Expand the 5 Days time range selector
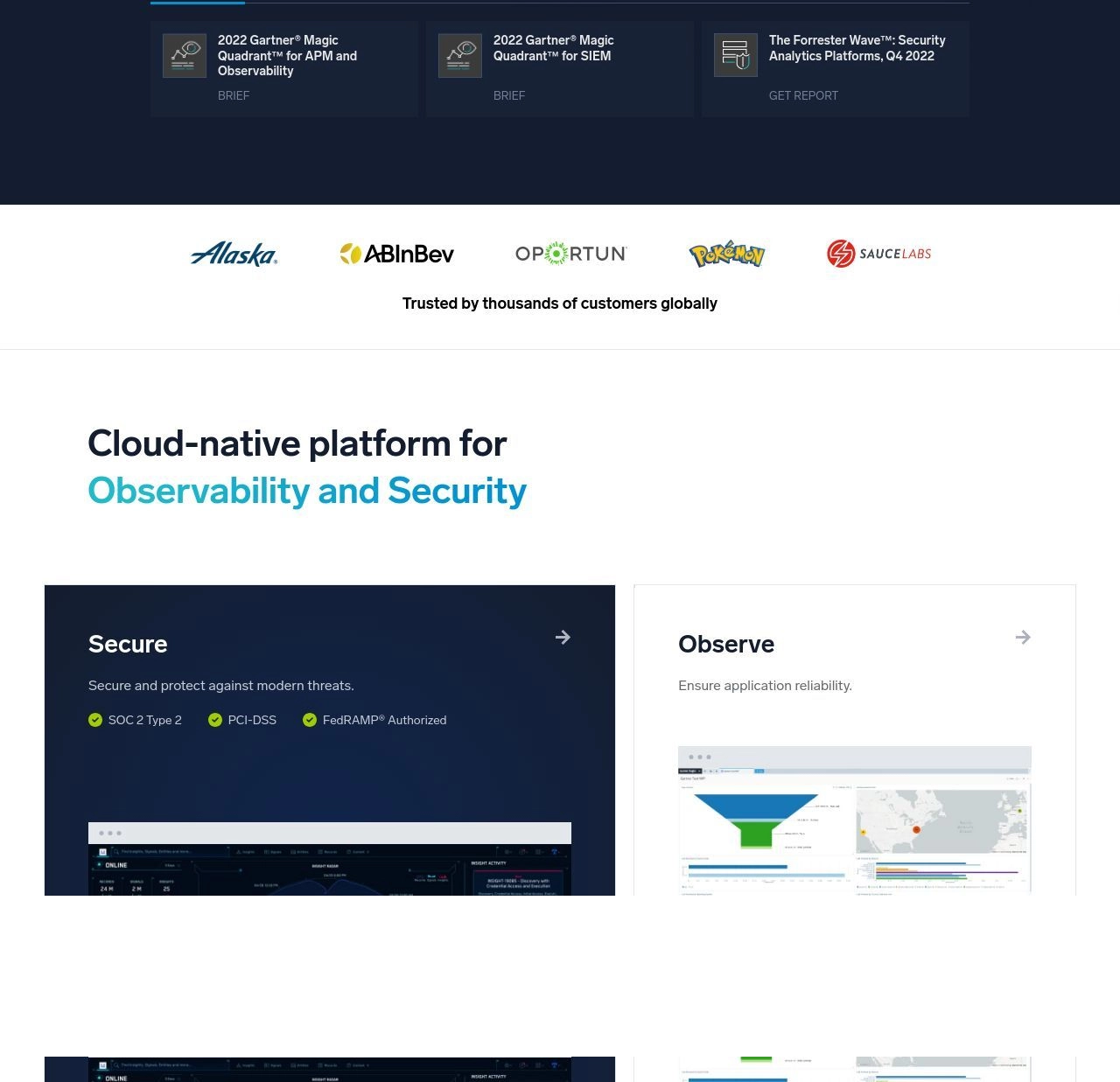 click(174, 865)
